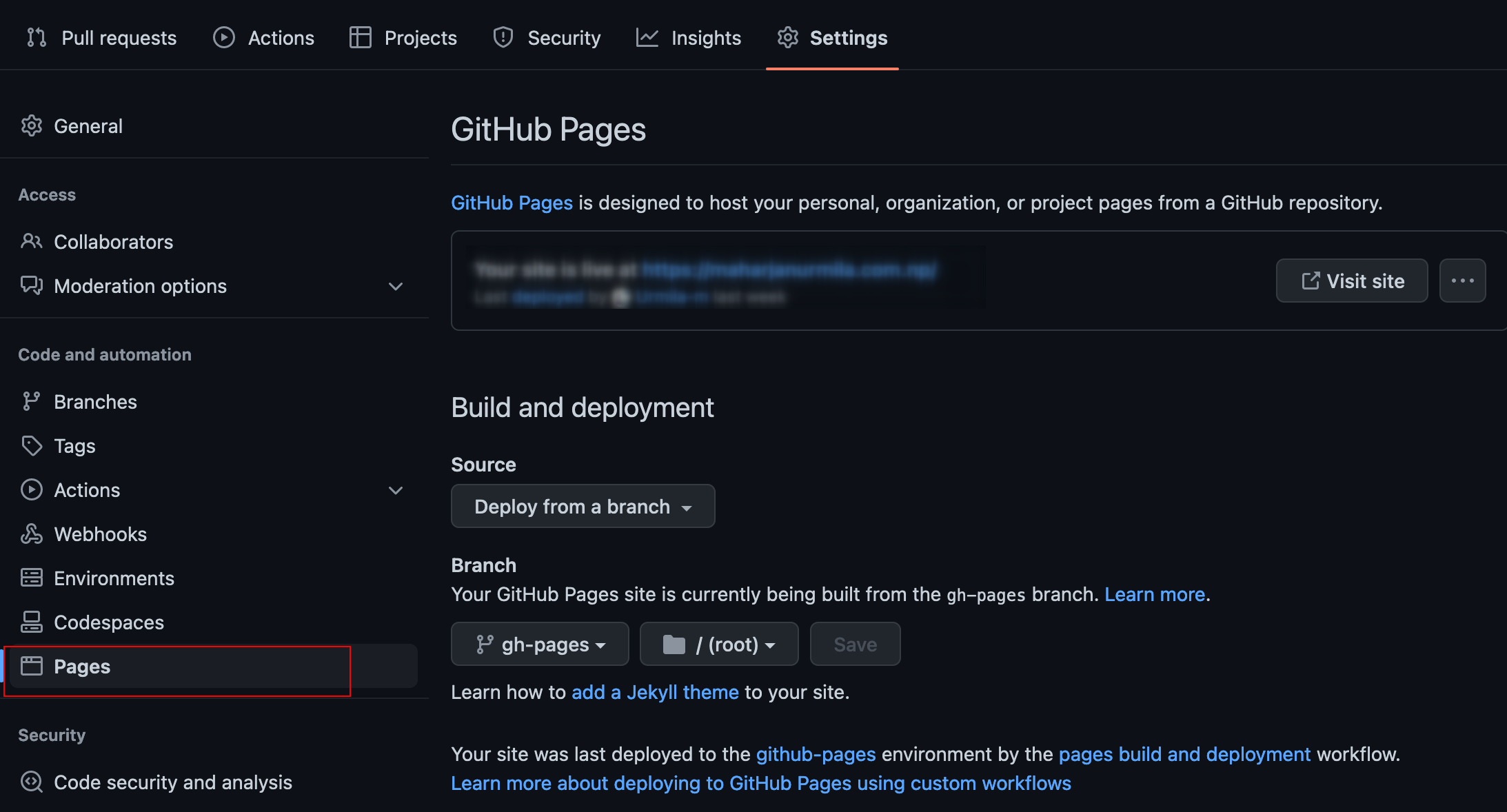The image size is (1507, 812).
Task: Click the Branches git-branch icon in the sidebar
Action: click(x=32, y=401)
